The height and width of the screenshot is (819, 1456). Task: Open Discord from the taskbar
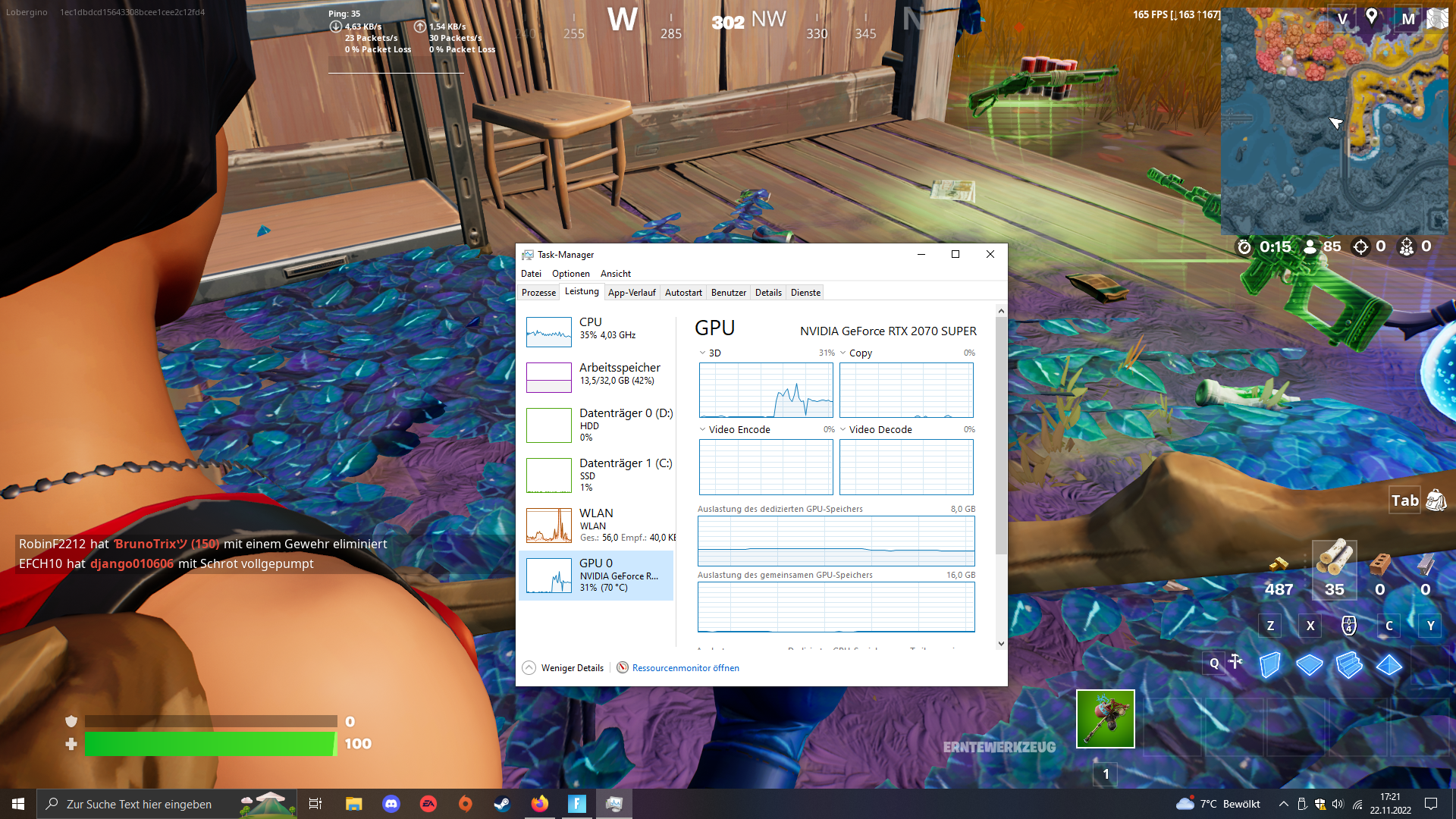[391, 804]
